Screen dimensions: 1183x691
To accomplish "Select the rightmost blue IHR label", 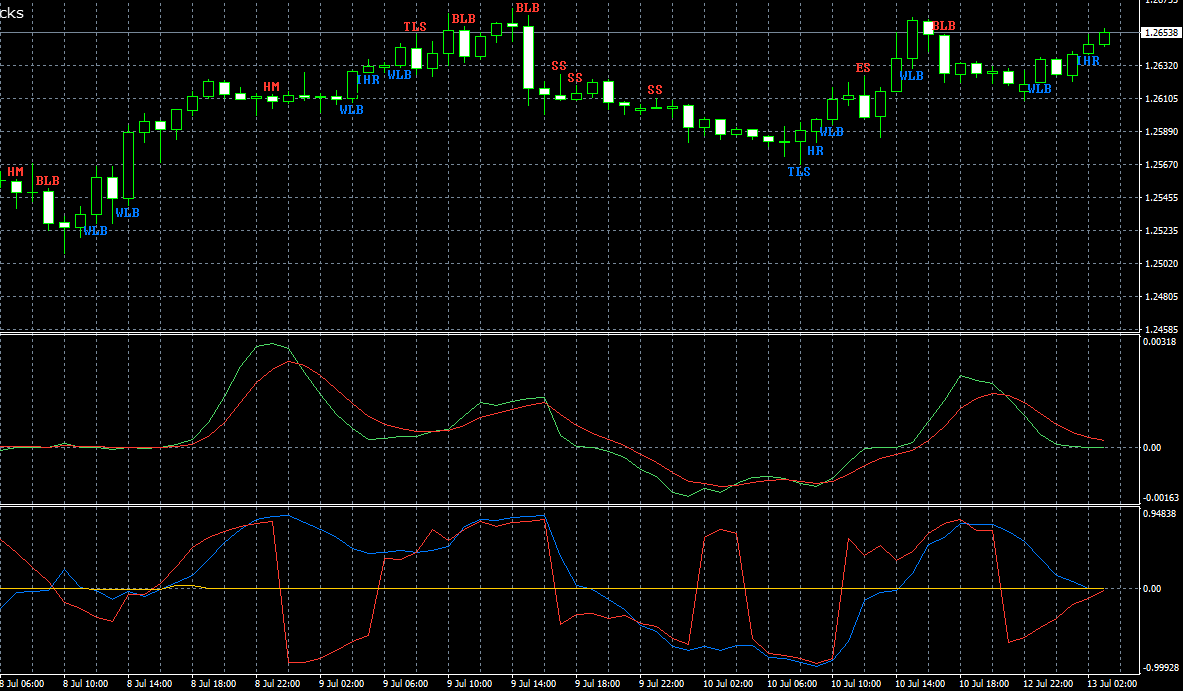I will tap(1088, 61).
